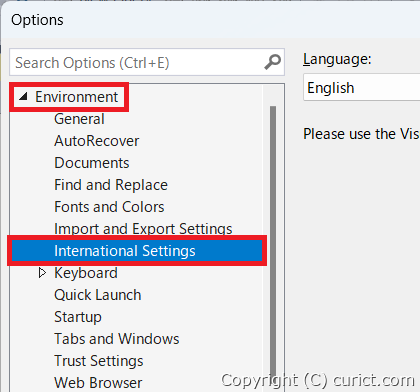Collapse the Environment tree node

[23, 97]
